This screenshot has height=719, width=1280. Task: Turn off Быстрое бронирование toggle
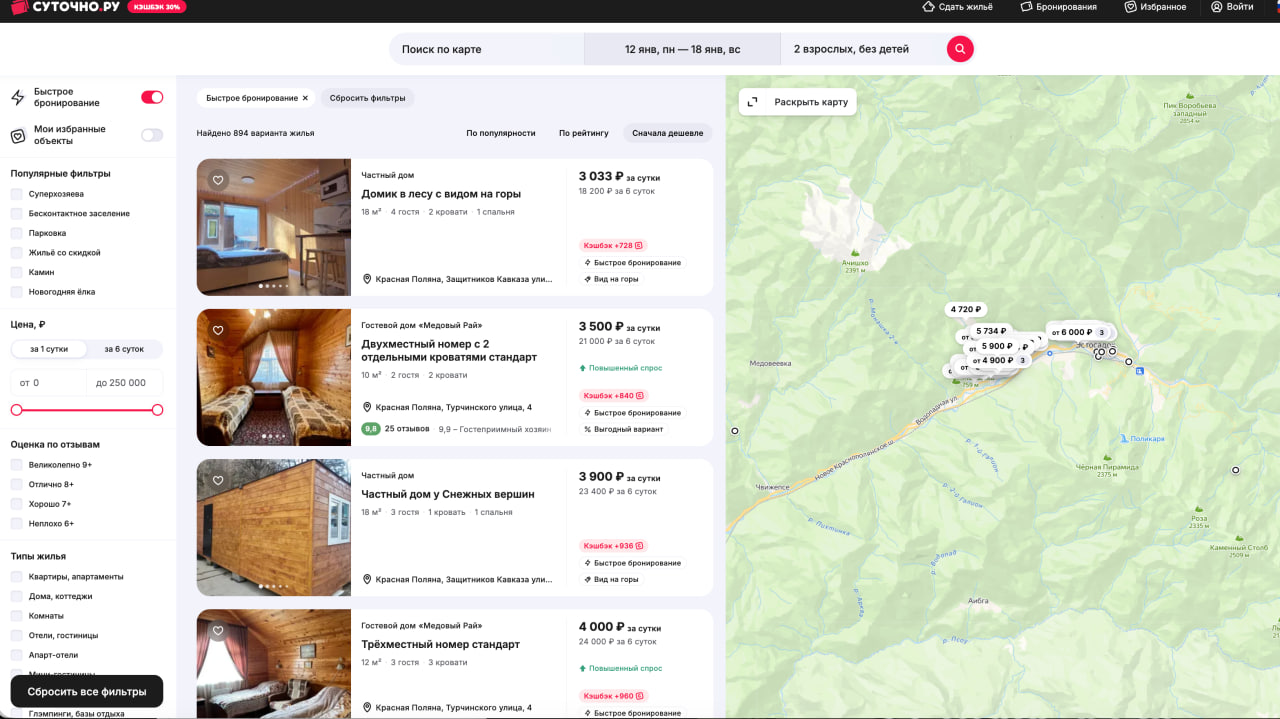(152, 97)
